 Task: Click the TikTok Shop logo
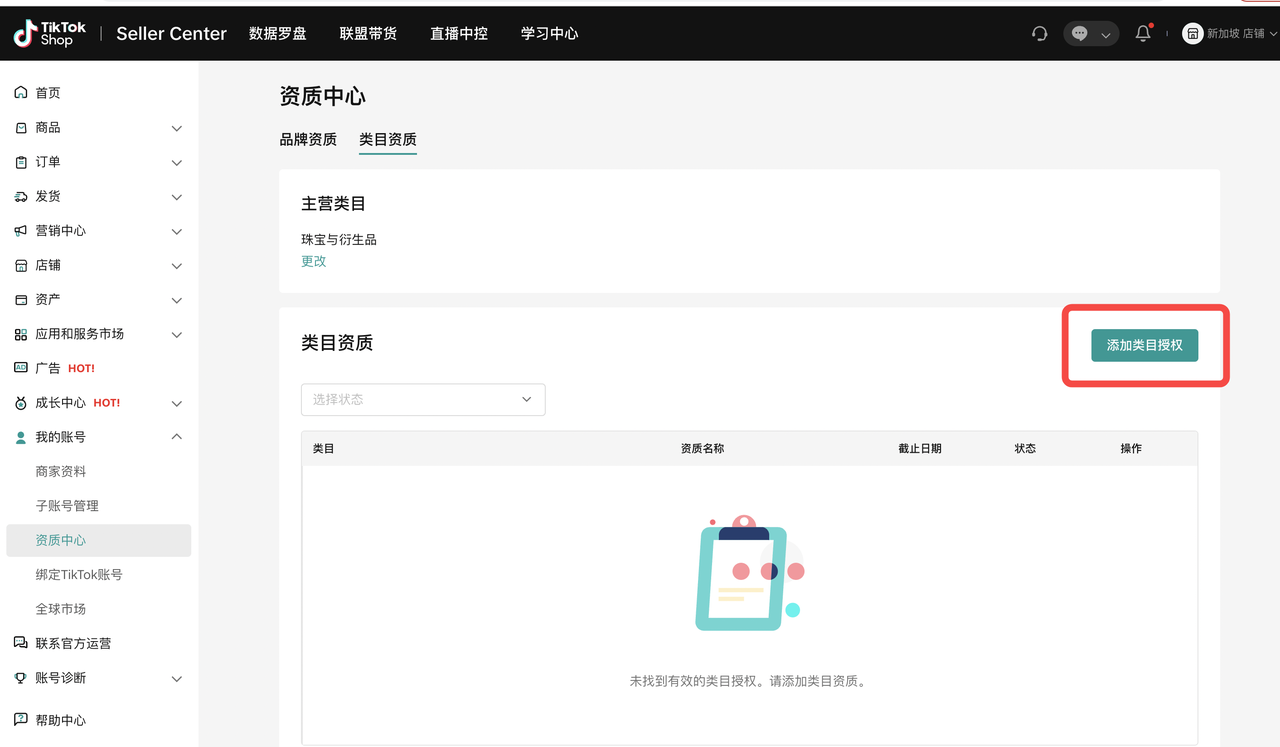(49, 33)
